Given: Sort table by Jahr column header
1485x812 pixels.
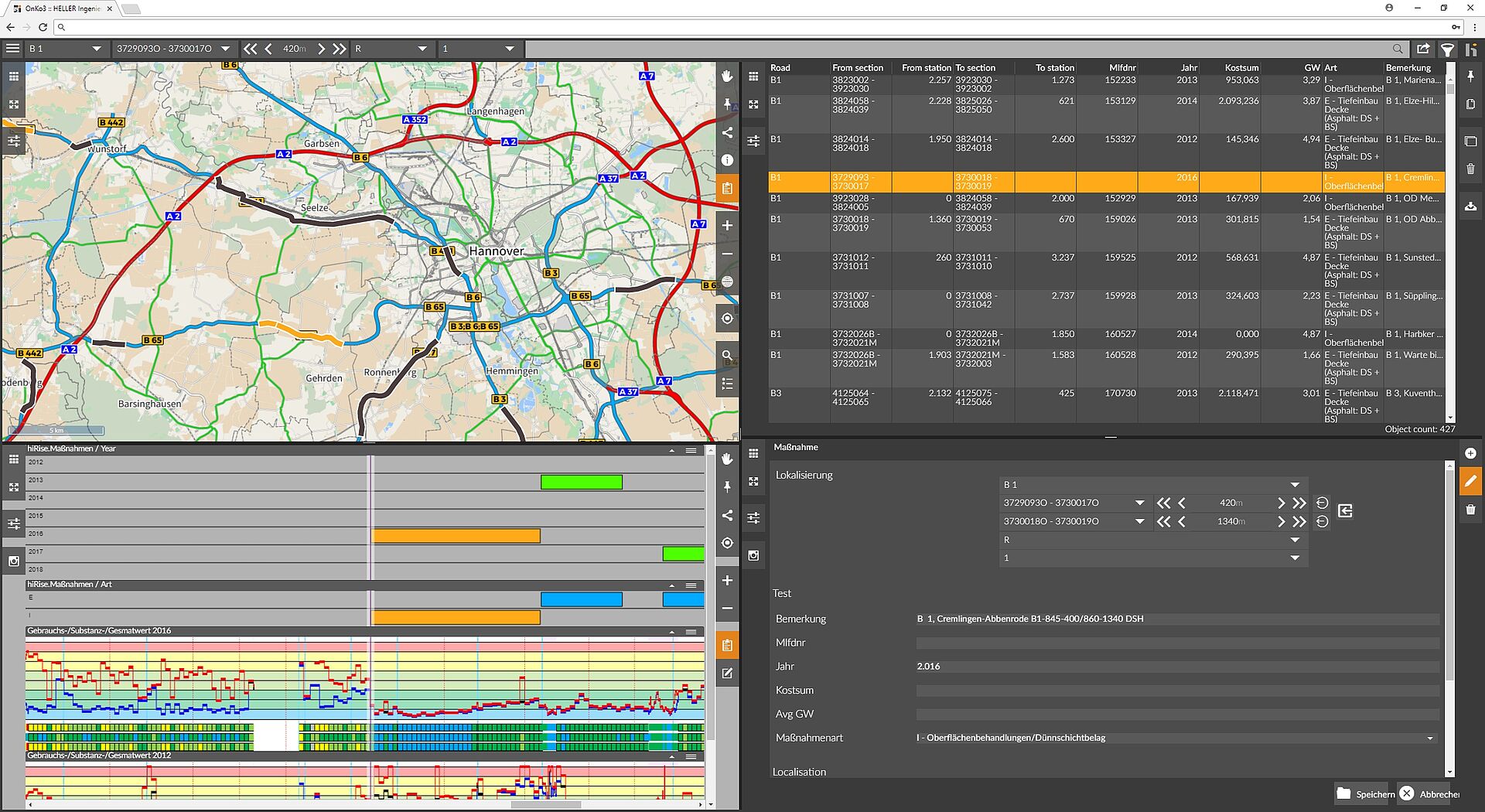Looking at the screenshot, I should click(x=1189, y=68).
